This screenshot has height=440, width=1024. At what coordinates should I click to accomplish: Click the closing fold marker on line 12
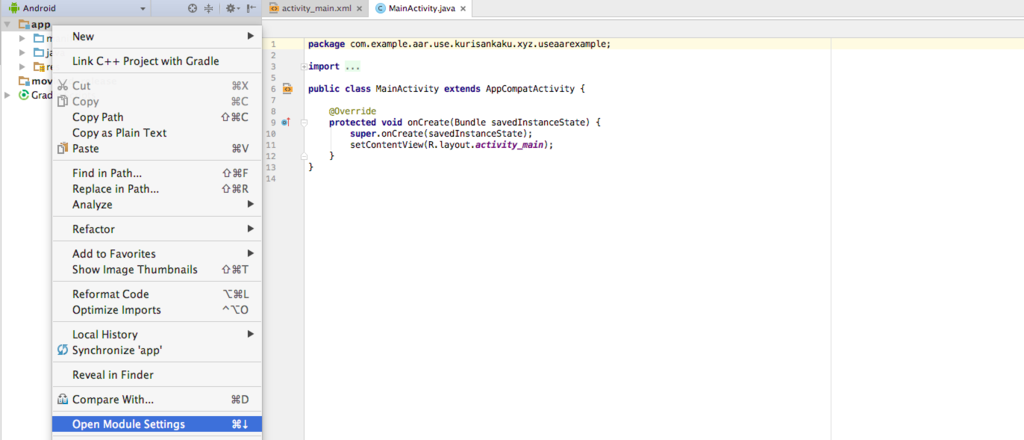[x=304, y=156]
